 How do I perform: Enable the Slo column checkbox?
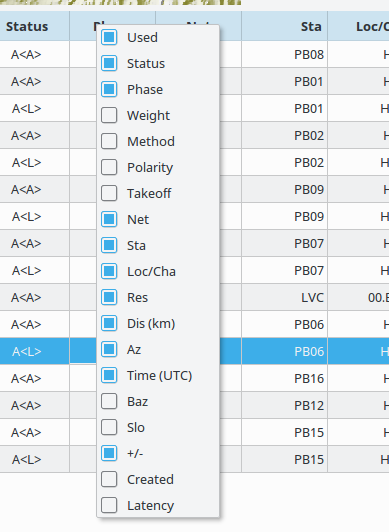coord(109,428)
